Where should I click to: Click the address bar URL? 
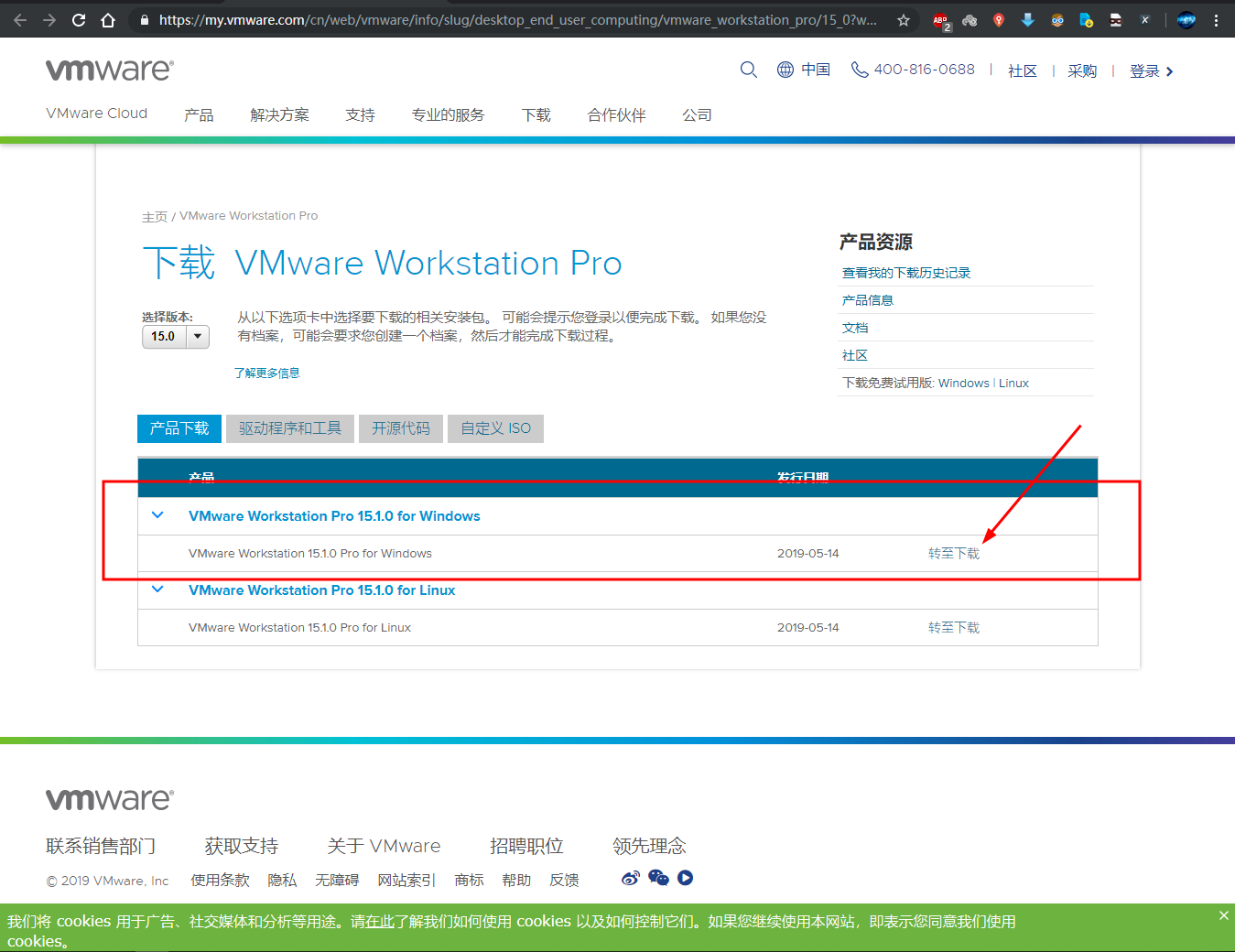click(517, 19)
